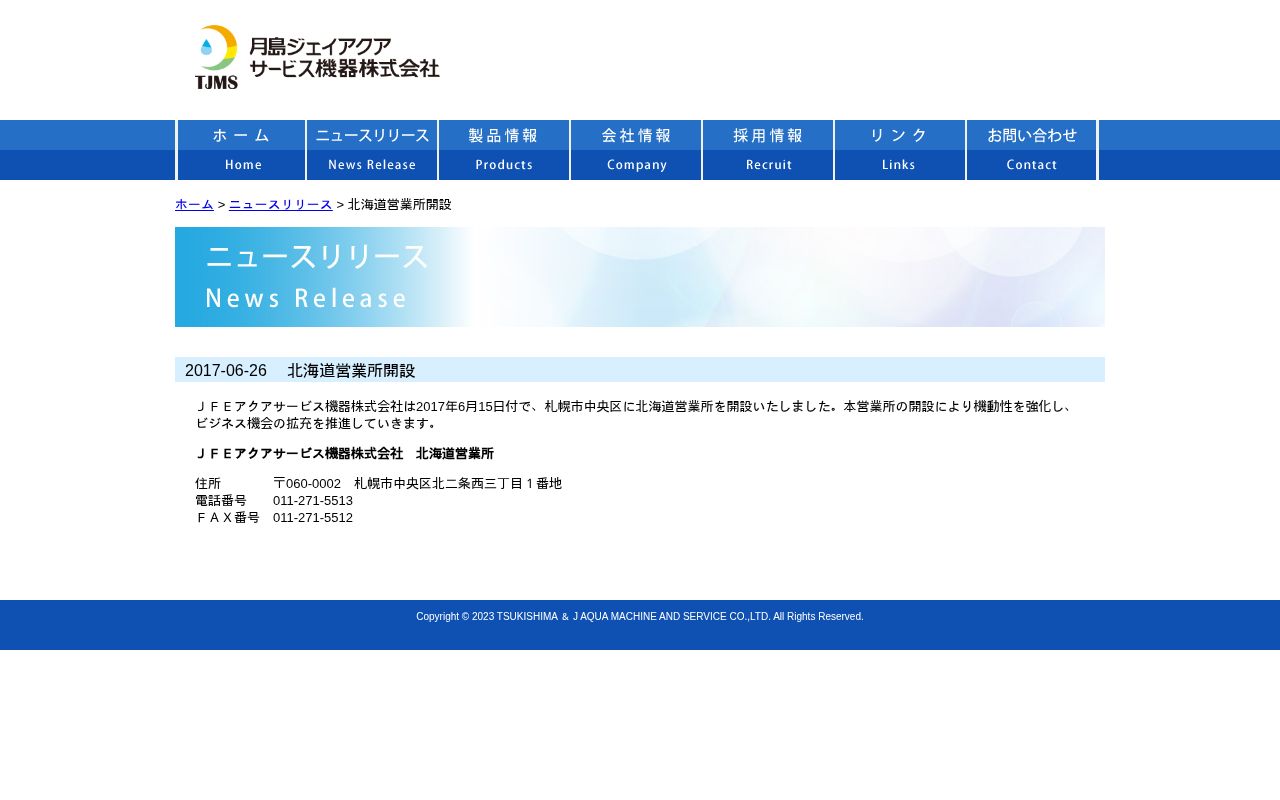The height and width of the screenshot is (800, 1280).
Task: Open the 製品情報 (Products) nav item
Action: tap(504, 150)
